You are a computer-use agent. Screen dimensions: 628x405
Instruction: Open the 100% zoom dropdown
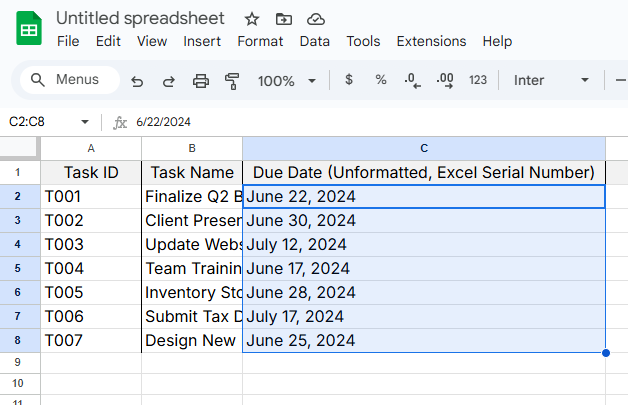point(287,81)
